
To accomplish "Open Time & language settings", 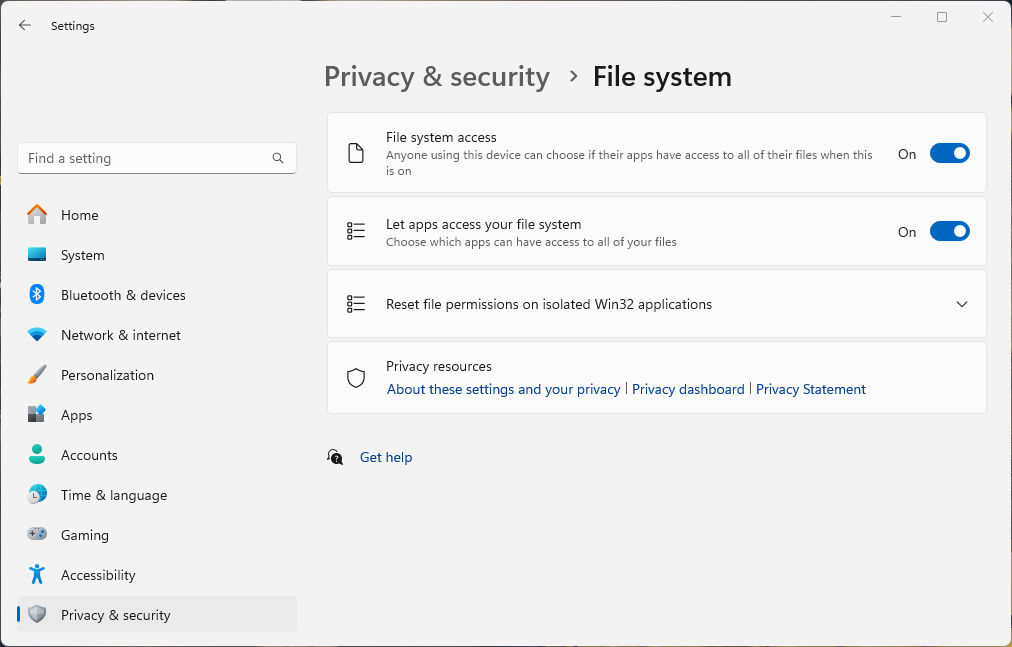I will pos(111,495).
